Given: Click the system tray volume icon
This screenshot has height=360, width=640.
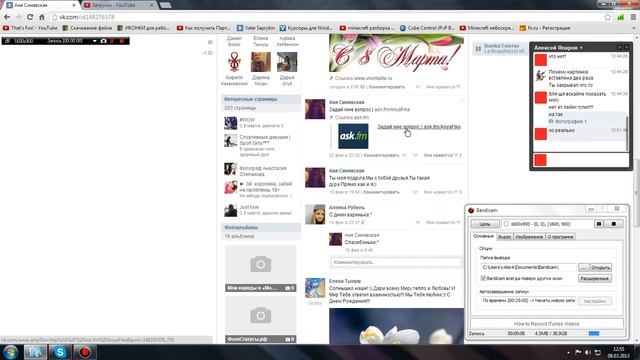Looking at the screenshot, I should click(x=588, y=352).
